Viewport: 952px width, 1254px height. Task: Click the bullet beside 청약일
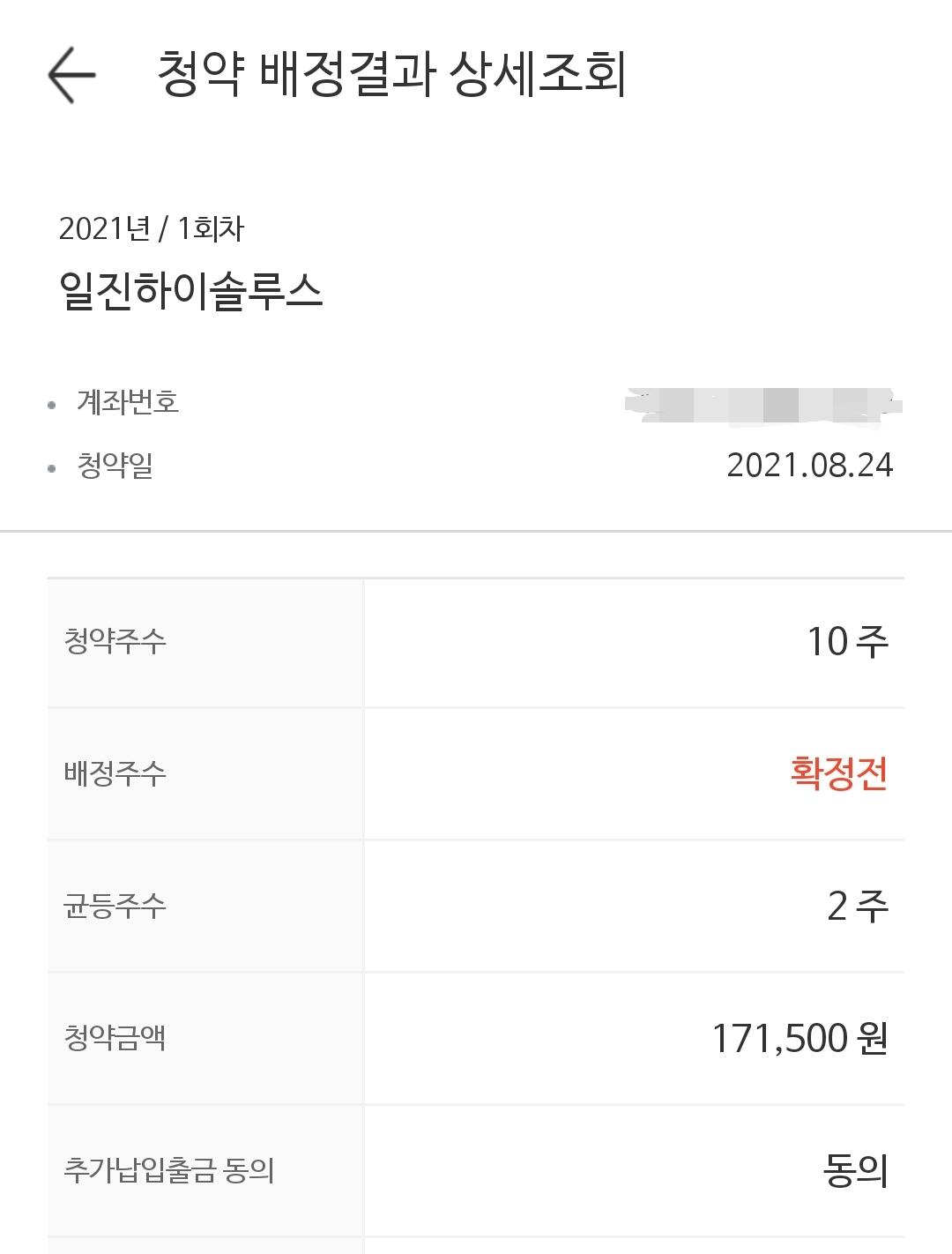(52, 467)
